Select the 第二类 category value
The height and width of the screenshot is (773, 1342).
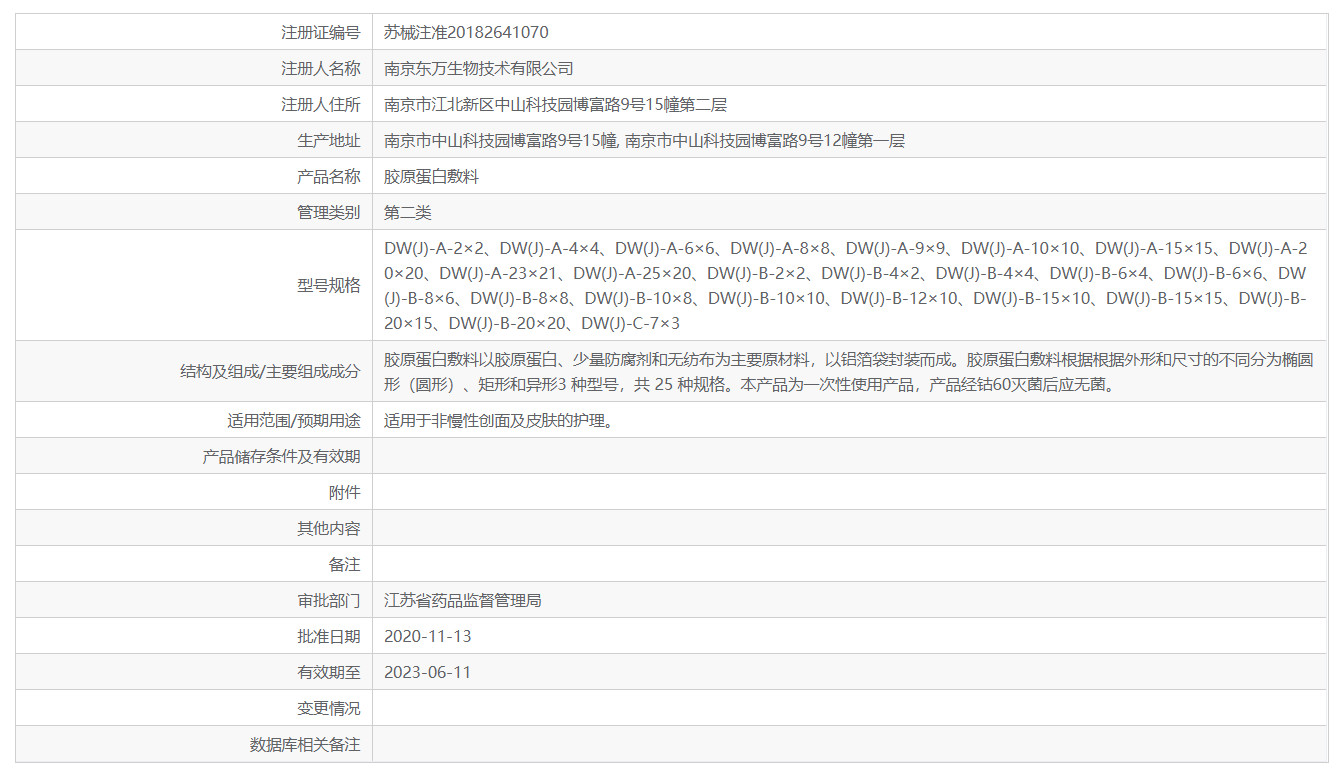tap(408, 212)
